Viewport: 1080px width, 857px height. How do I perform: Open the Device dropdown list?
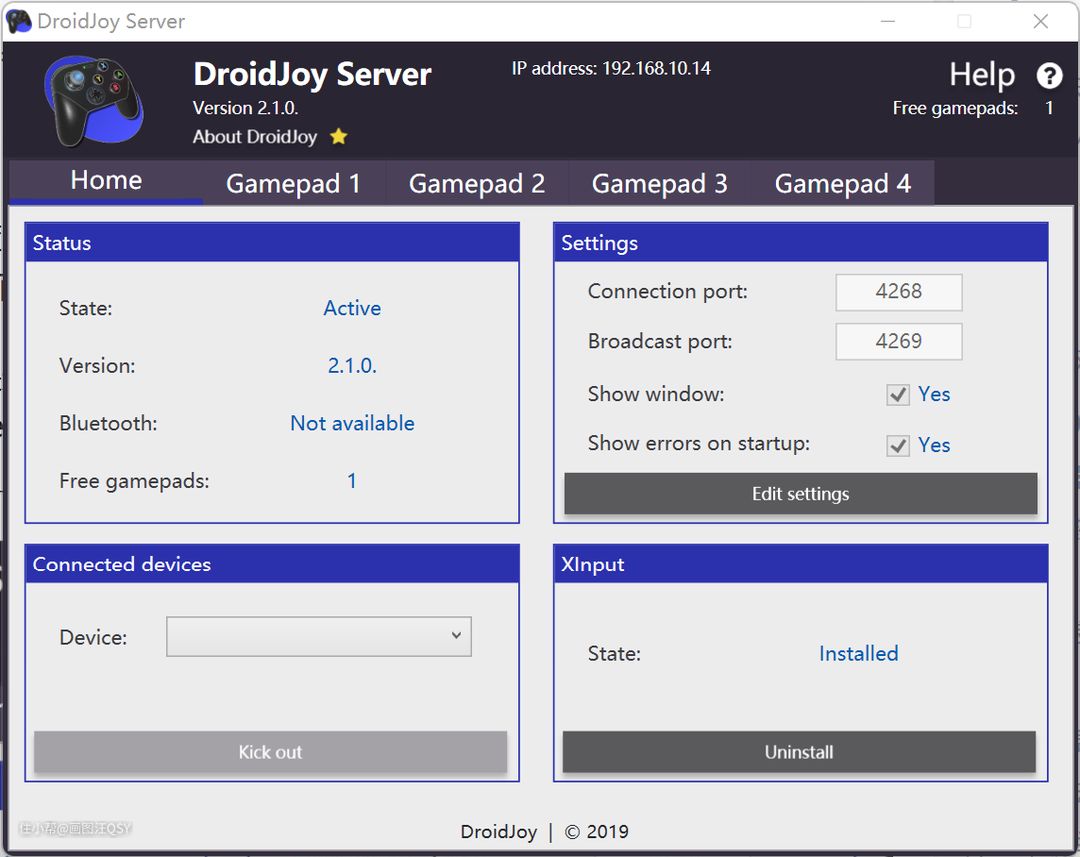tap(318, 637)
